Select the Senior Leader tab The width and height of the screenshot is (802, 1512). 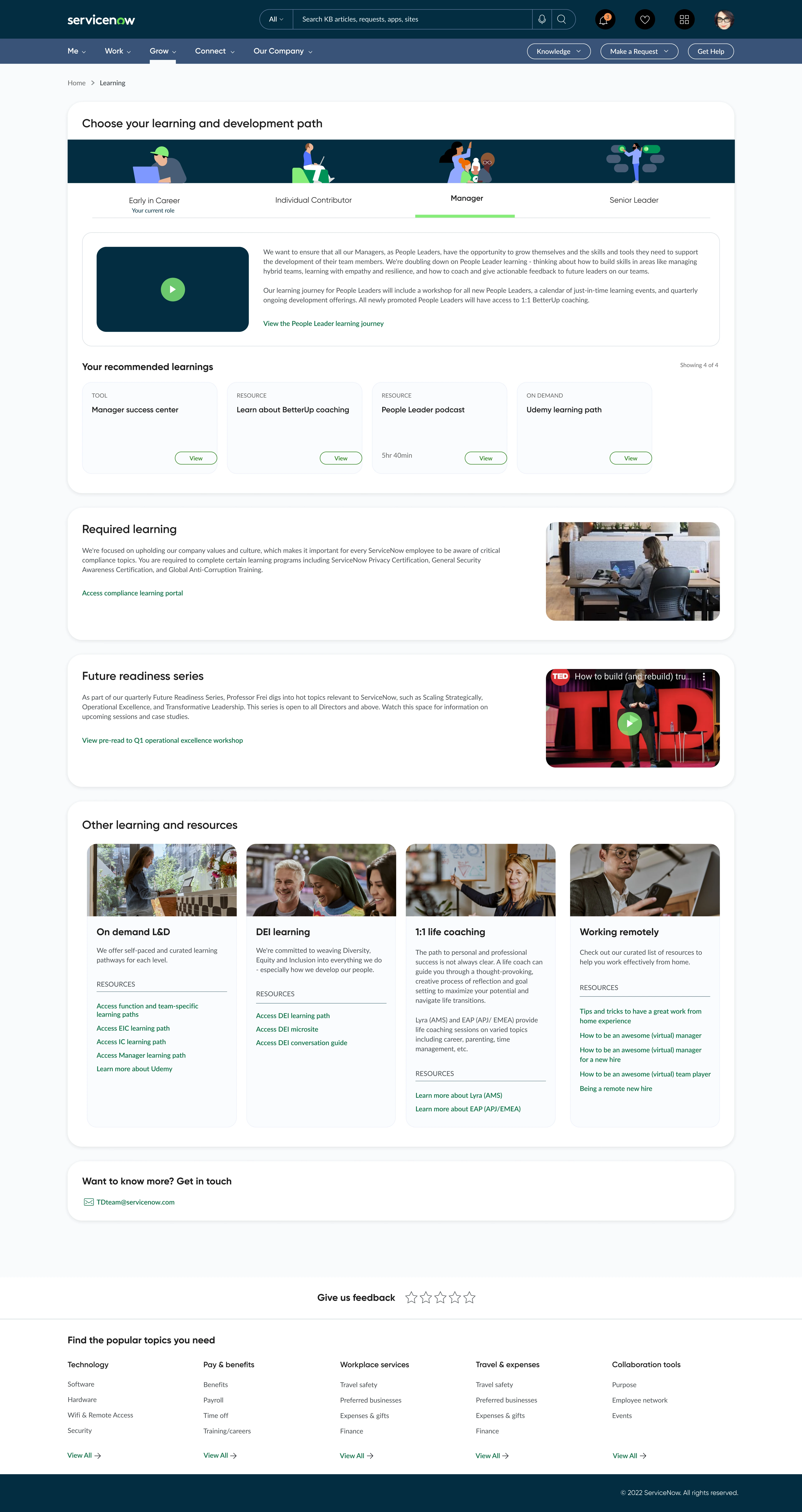(x=634, y=200)
